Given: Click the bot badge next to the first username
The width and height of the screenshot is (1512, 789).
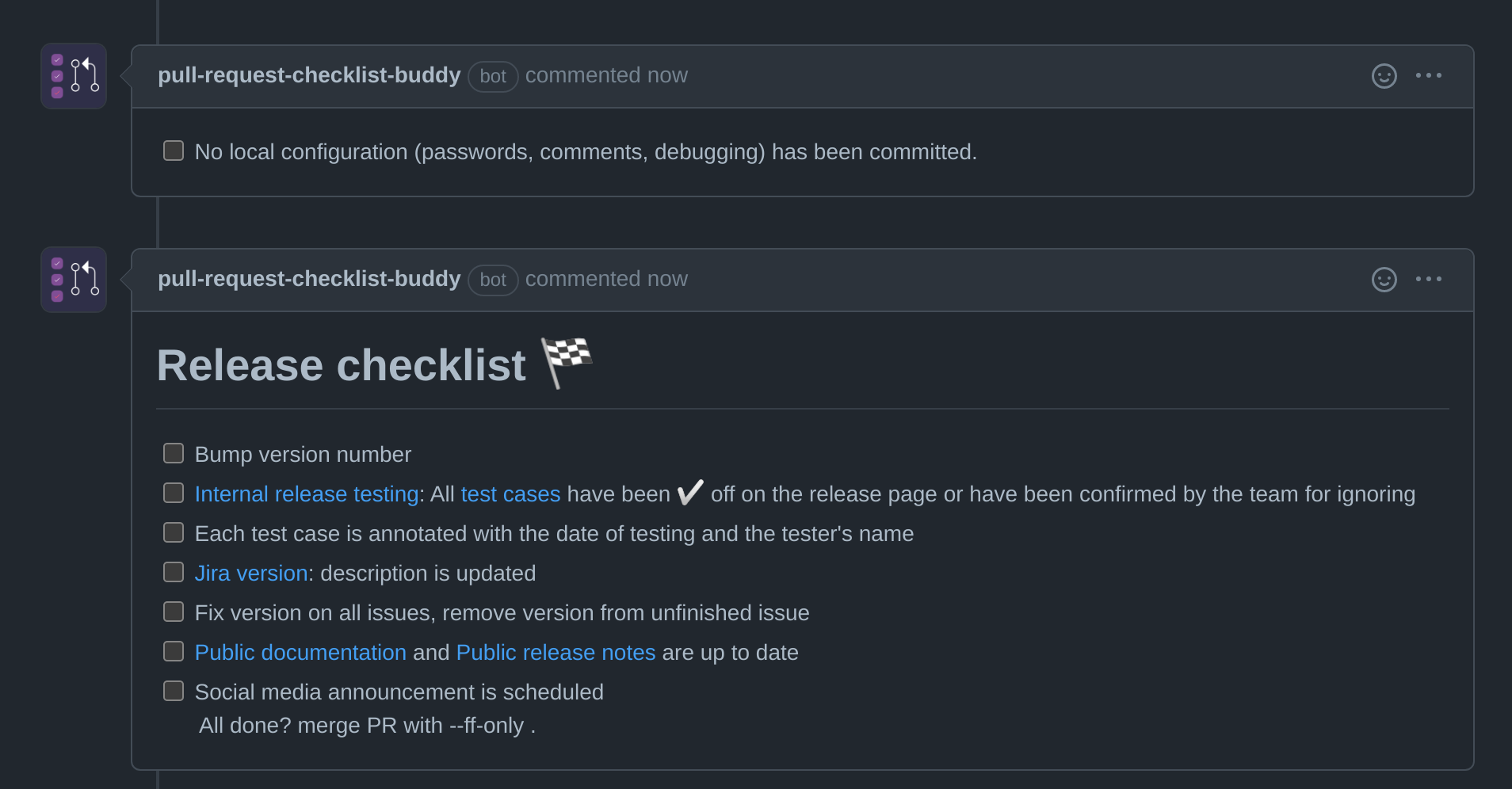Looking at the screenshot, I should click(492, 76).
